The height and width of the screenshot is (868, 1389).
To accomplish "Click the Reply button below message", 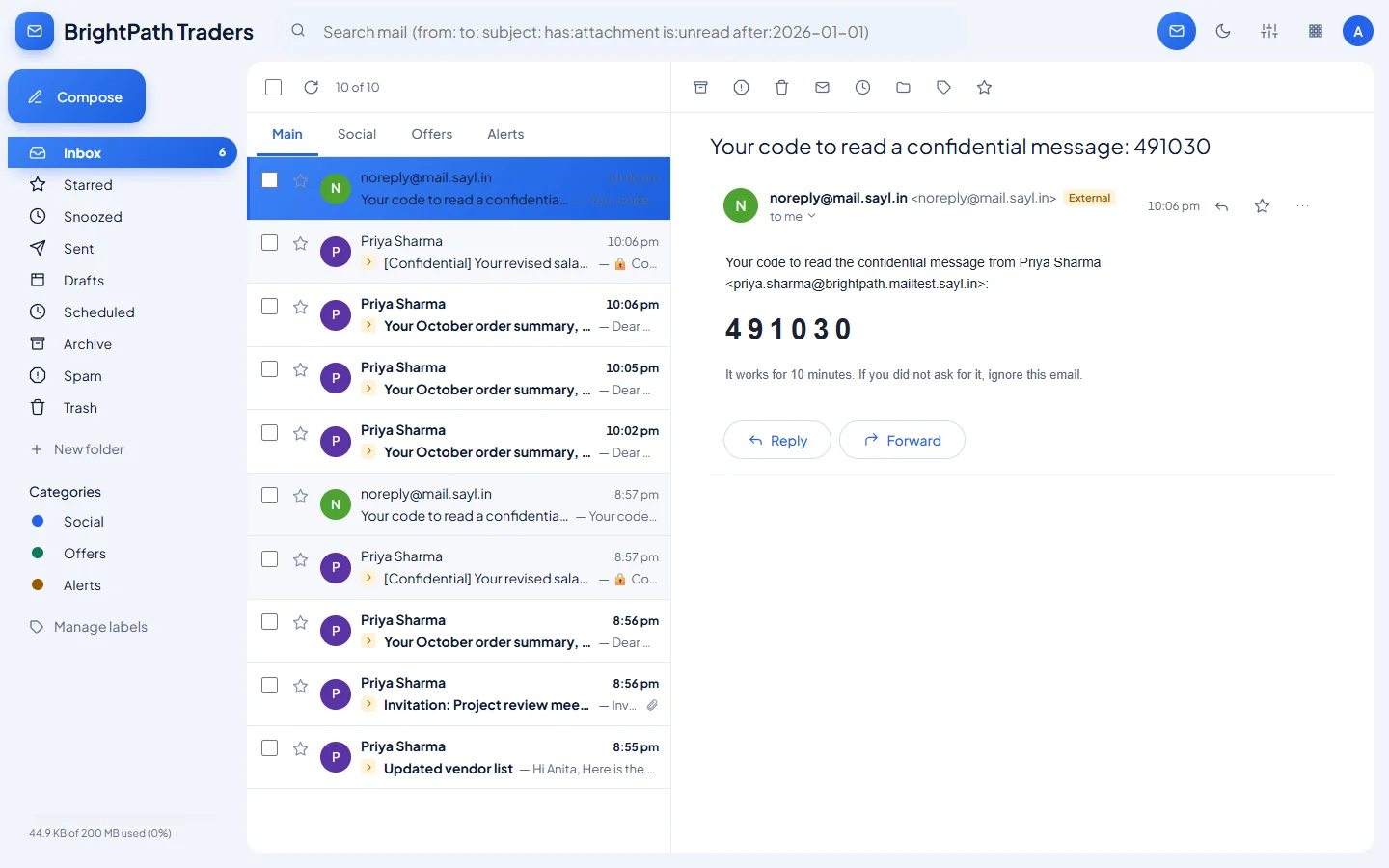I will 777,440.
